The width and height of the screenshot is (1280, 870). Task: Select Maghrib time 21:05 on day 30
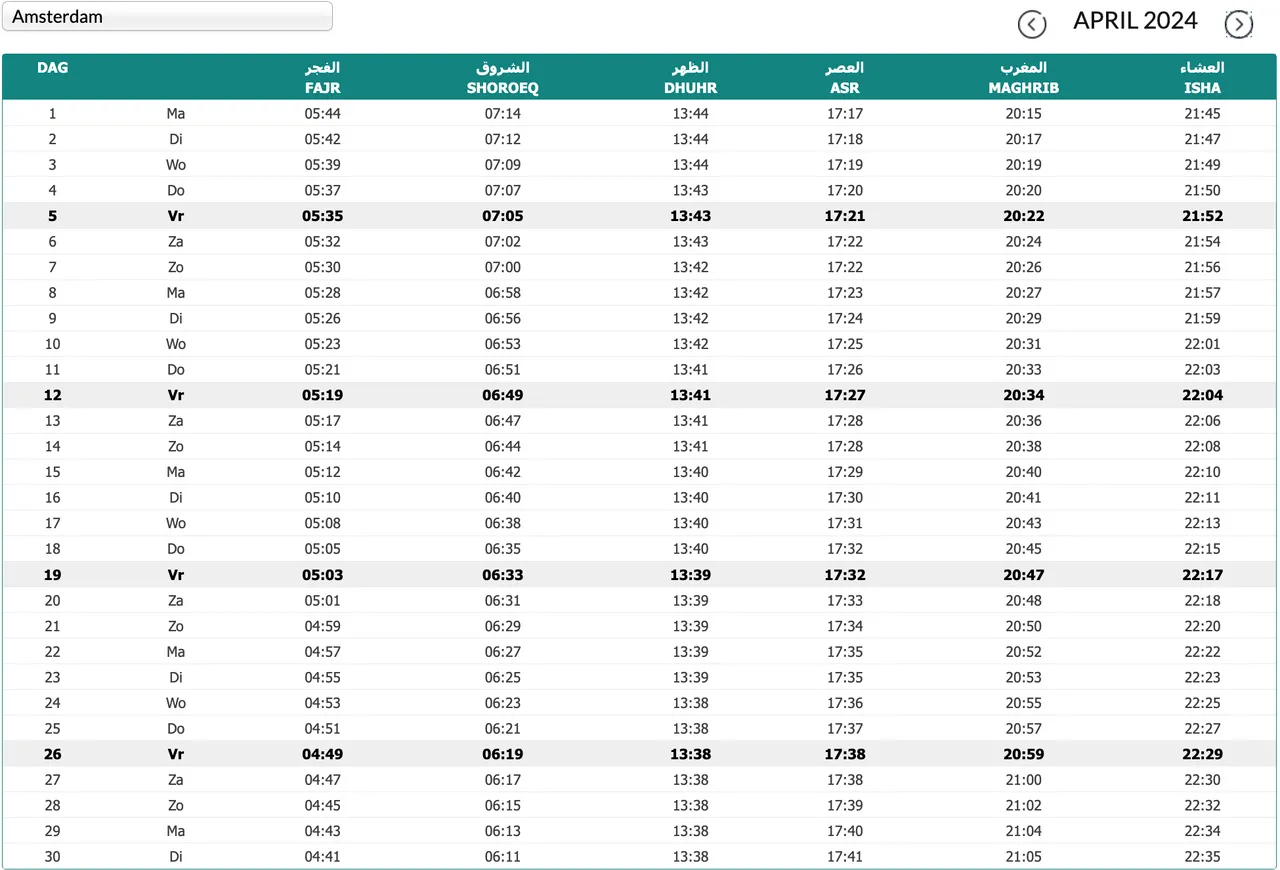[1024, 857]
